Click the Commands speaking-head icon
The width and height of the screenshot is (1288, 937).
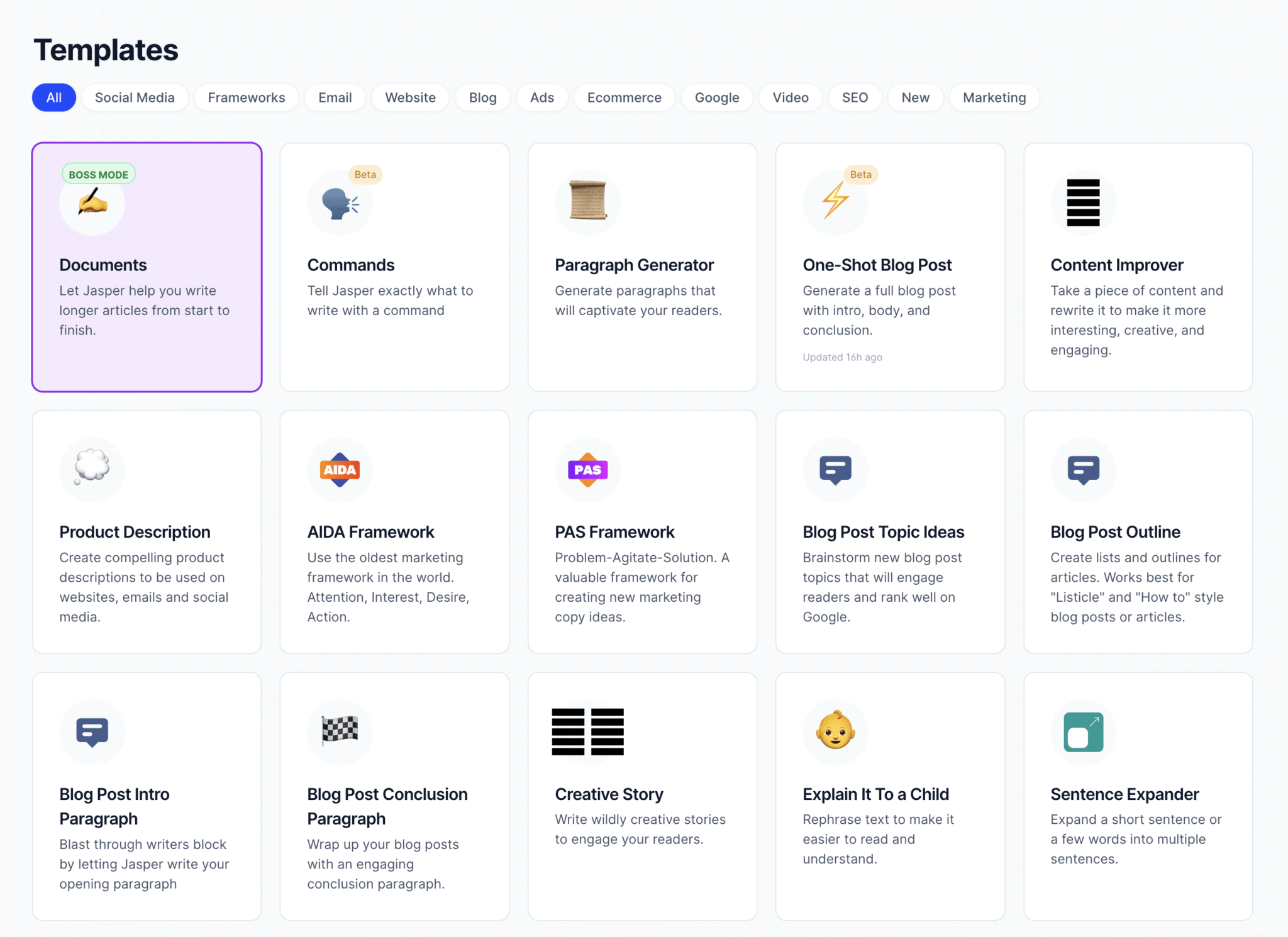click(340, 204)
